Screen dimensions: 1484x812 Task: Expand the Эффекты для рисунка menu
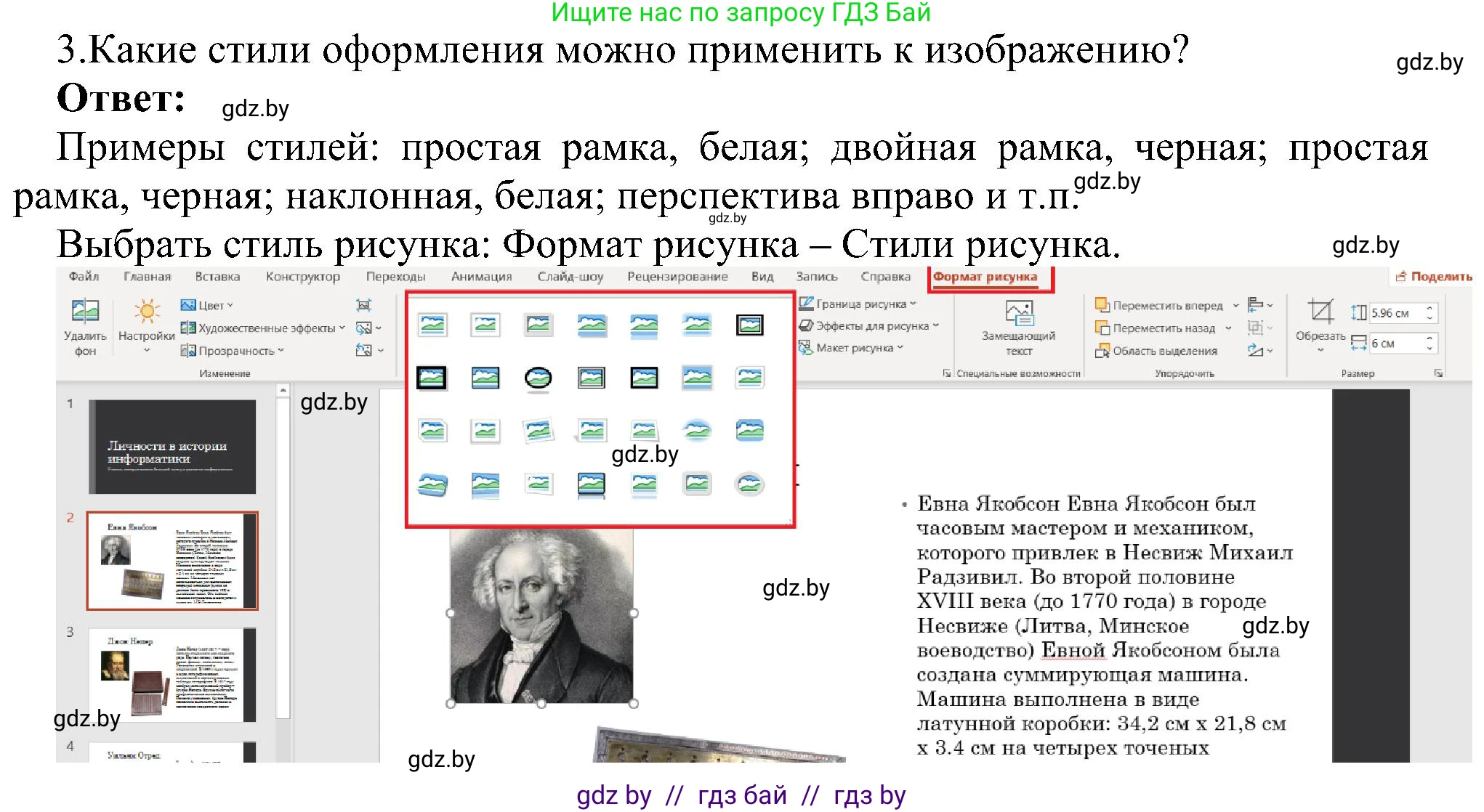click(868, 325)
